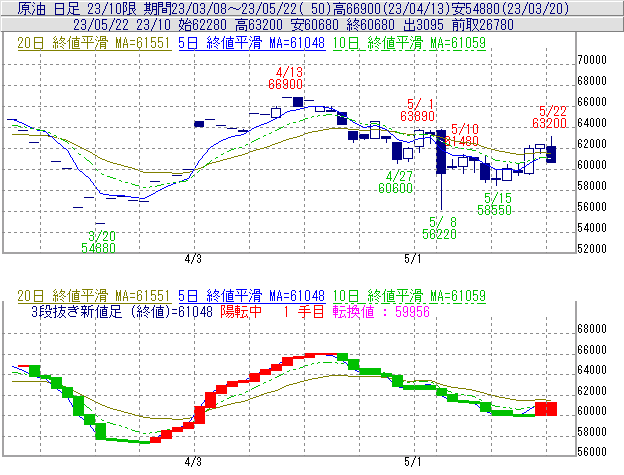Click the 1 手目 count text

coord(304,311)
